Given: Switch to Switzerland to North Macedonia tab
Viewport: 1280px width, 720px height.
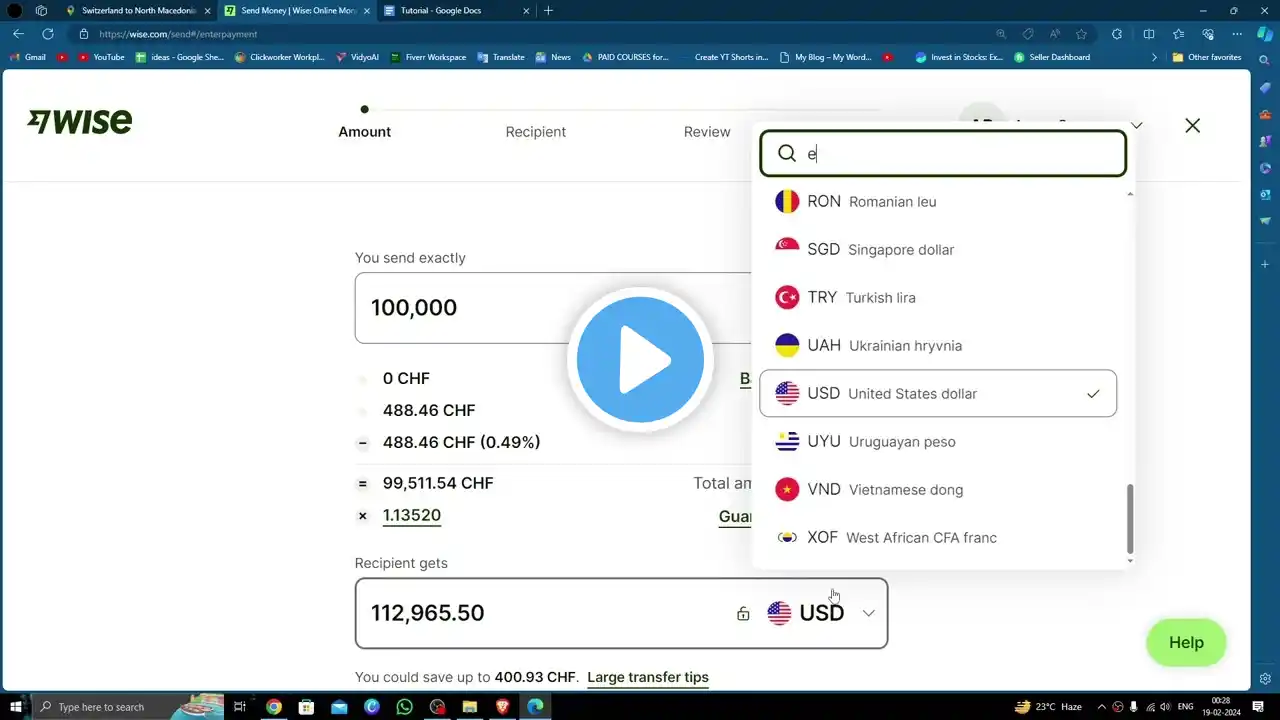Looking at the screenshot, I should [137, 11].
